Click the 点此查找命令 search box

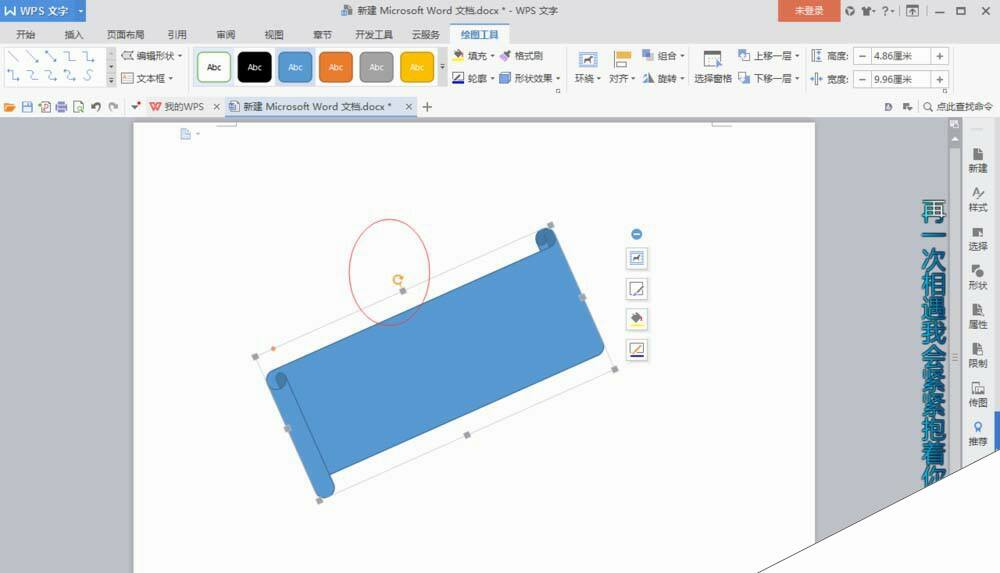(x=958, y=107)
